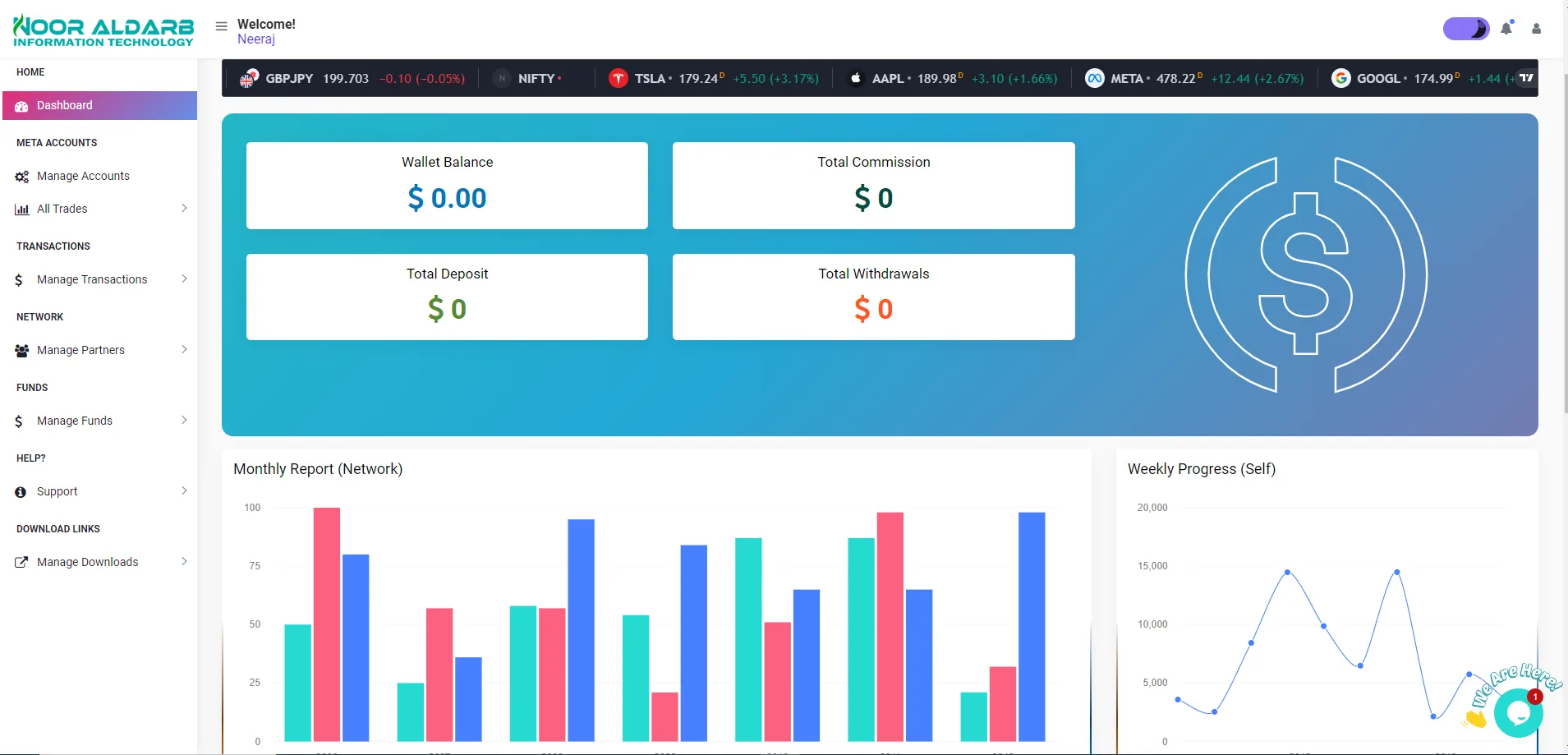Open the chat support bubble
Image resolution: width=1568 pixels, height=755 pixels.
point(1519,711)
